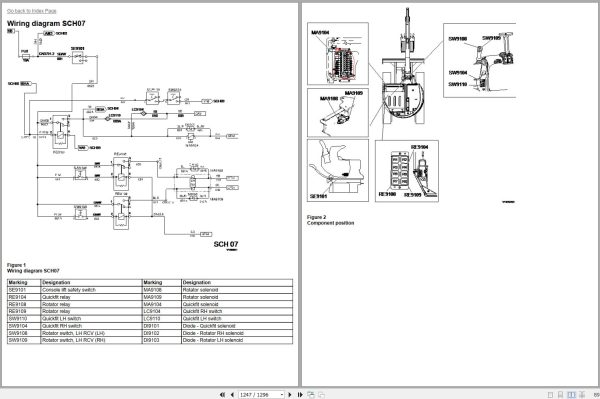
Task: Click the SW9108 label in joystick inset
Action: click(x=458, y=39)
